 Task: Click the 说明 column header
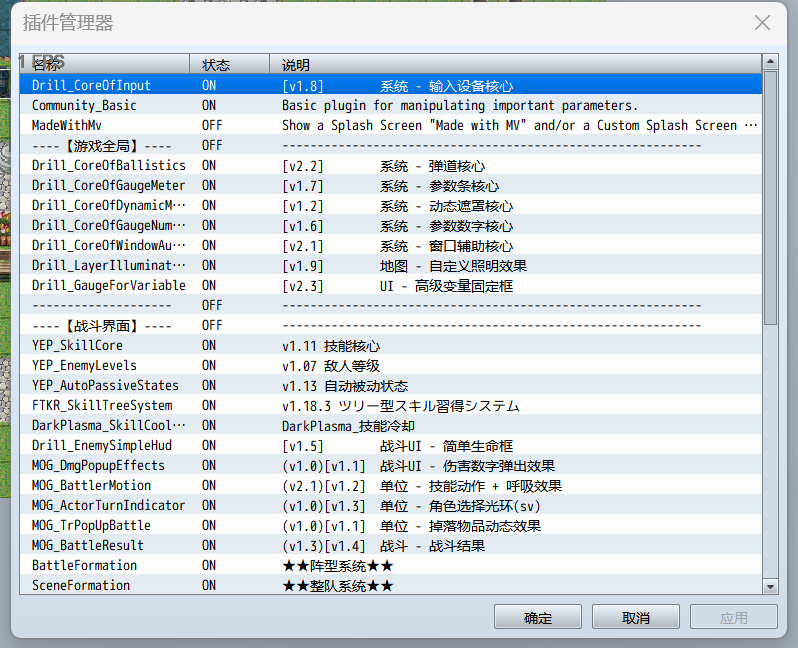tap(515, 64)
